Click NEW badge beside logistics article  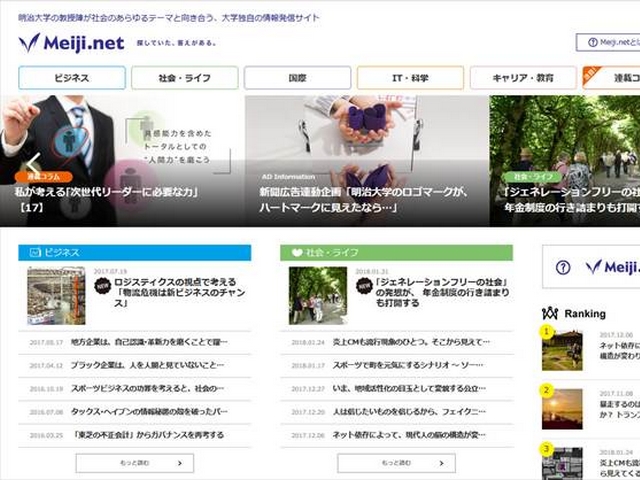102,286
